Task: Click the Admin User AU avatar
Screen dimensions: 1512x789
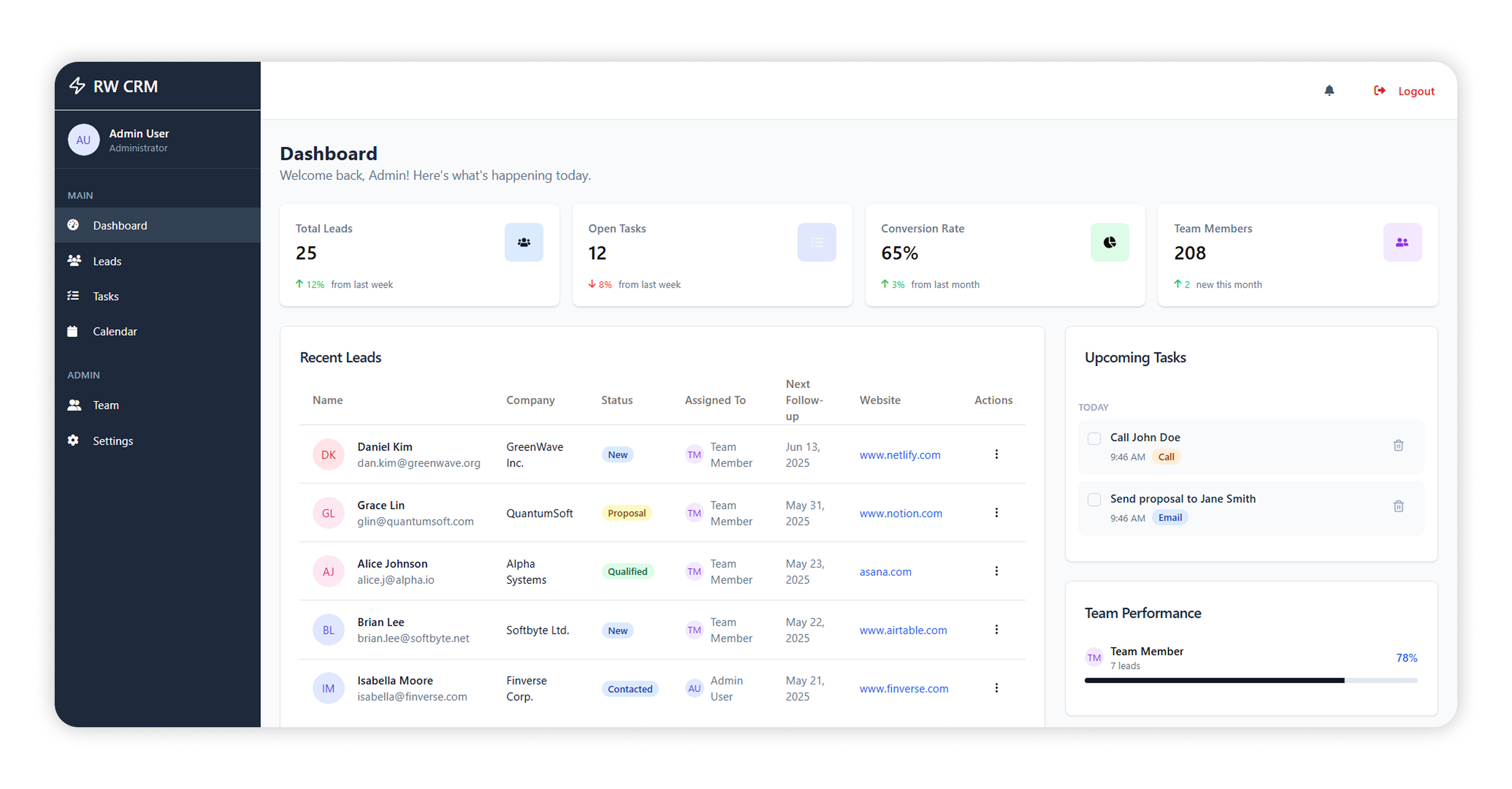Action: coord(83,140)
